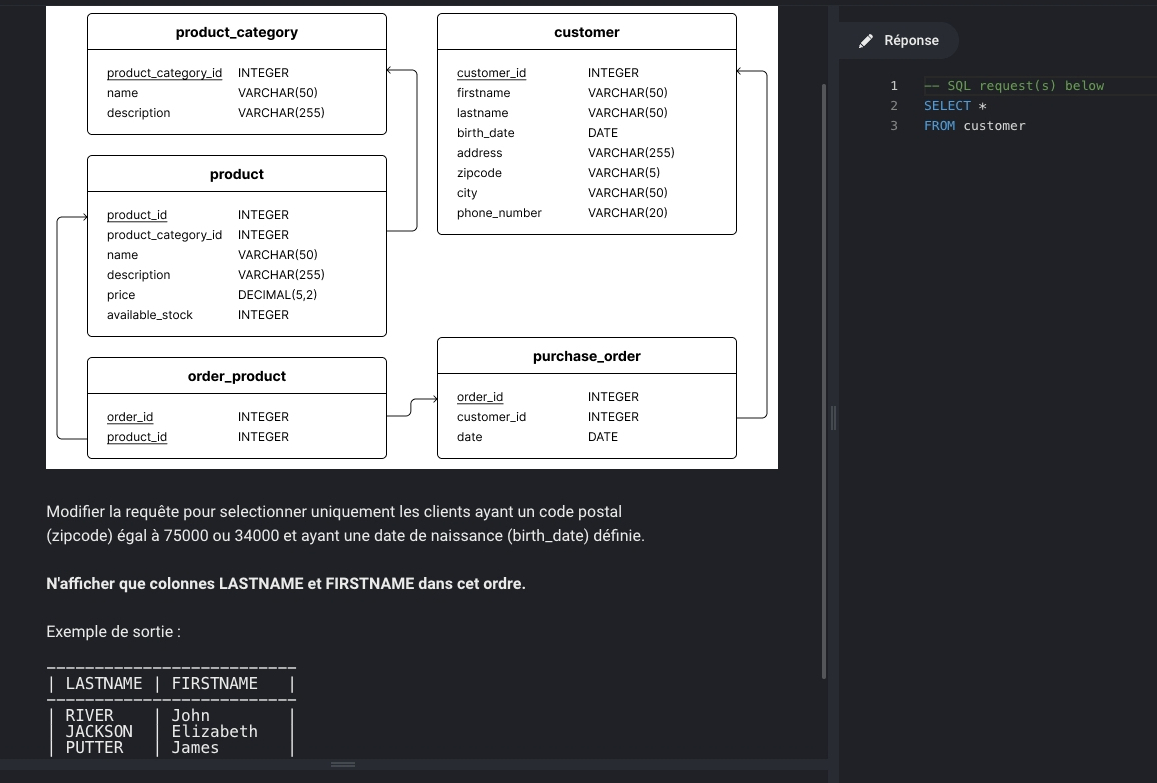The height and width of the screenshot is (783, 1157).
Task: Click the product_category table title
Action: tap(237, 32)
